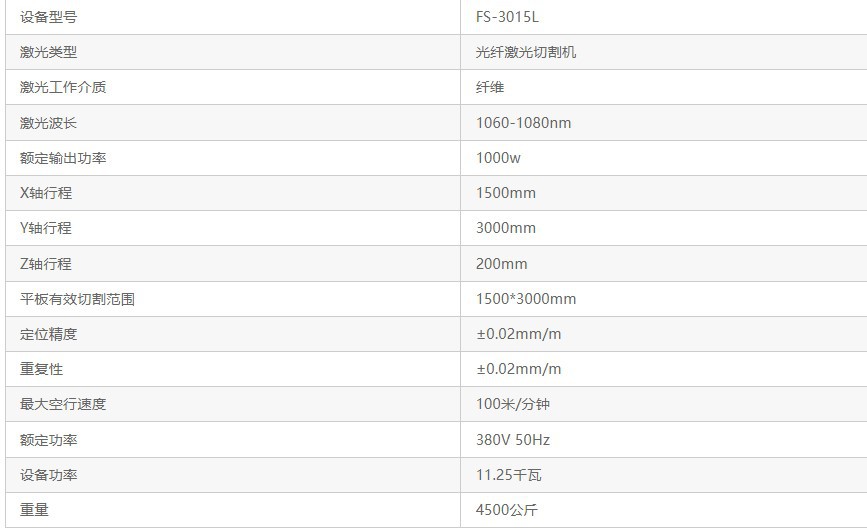The height and width of the screenshot is (530, 867).
Task: Select the 380V 50Hz rated power value
Action: (513, 440)
